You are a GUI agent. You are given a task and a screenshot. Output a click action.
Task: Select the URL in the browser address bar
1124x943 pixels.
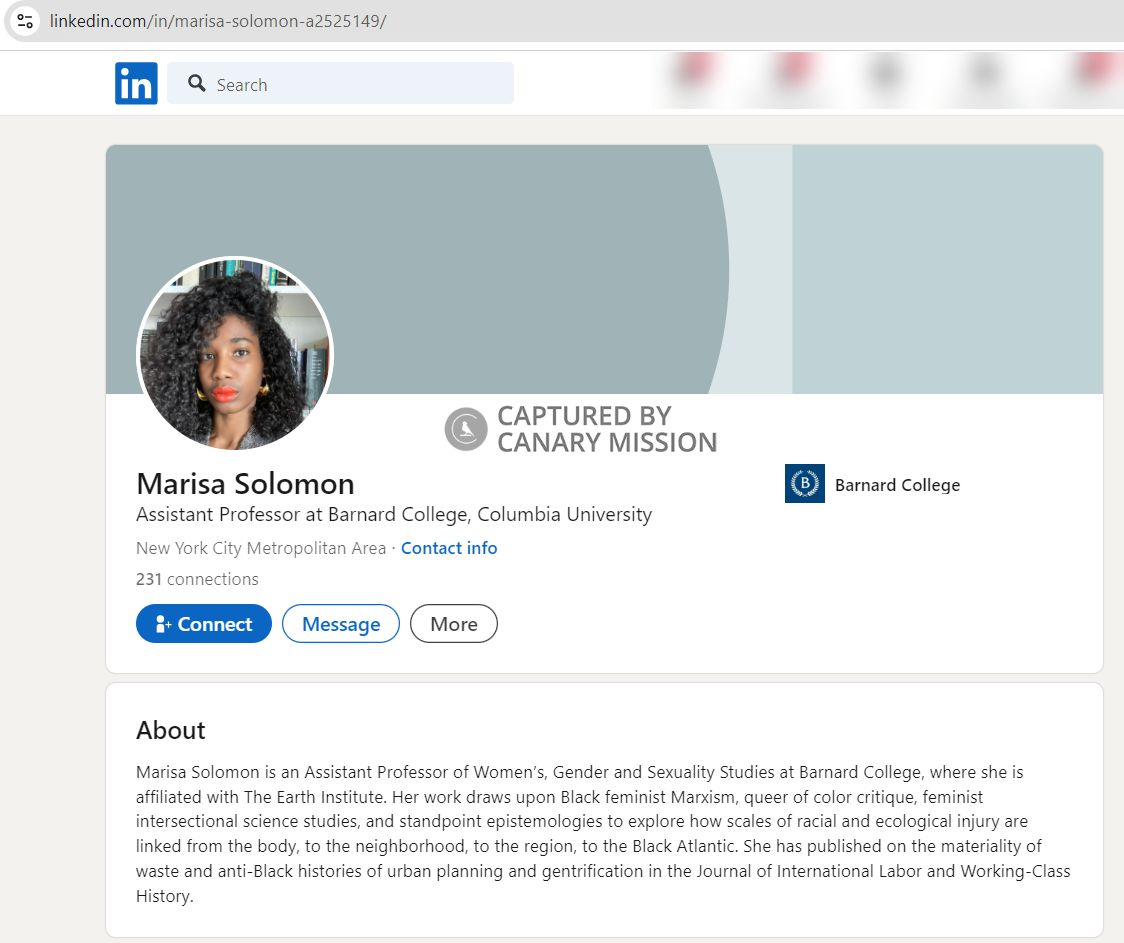click(x=216, y=19)
